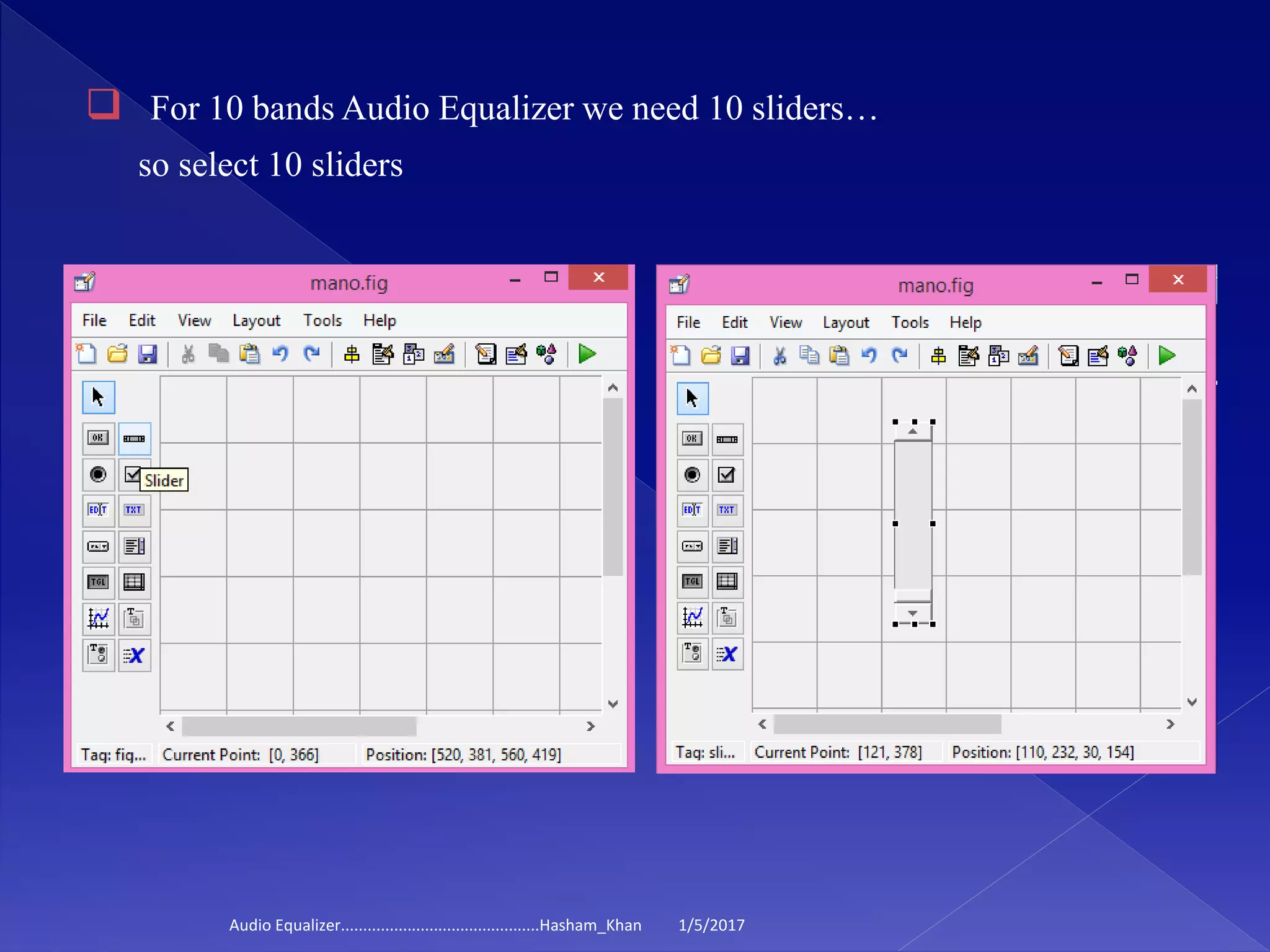
Task: Redo action in left window toolbar
Action: [311, 354]
